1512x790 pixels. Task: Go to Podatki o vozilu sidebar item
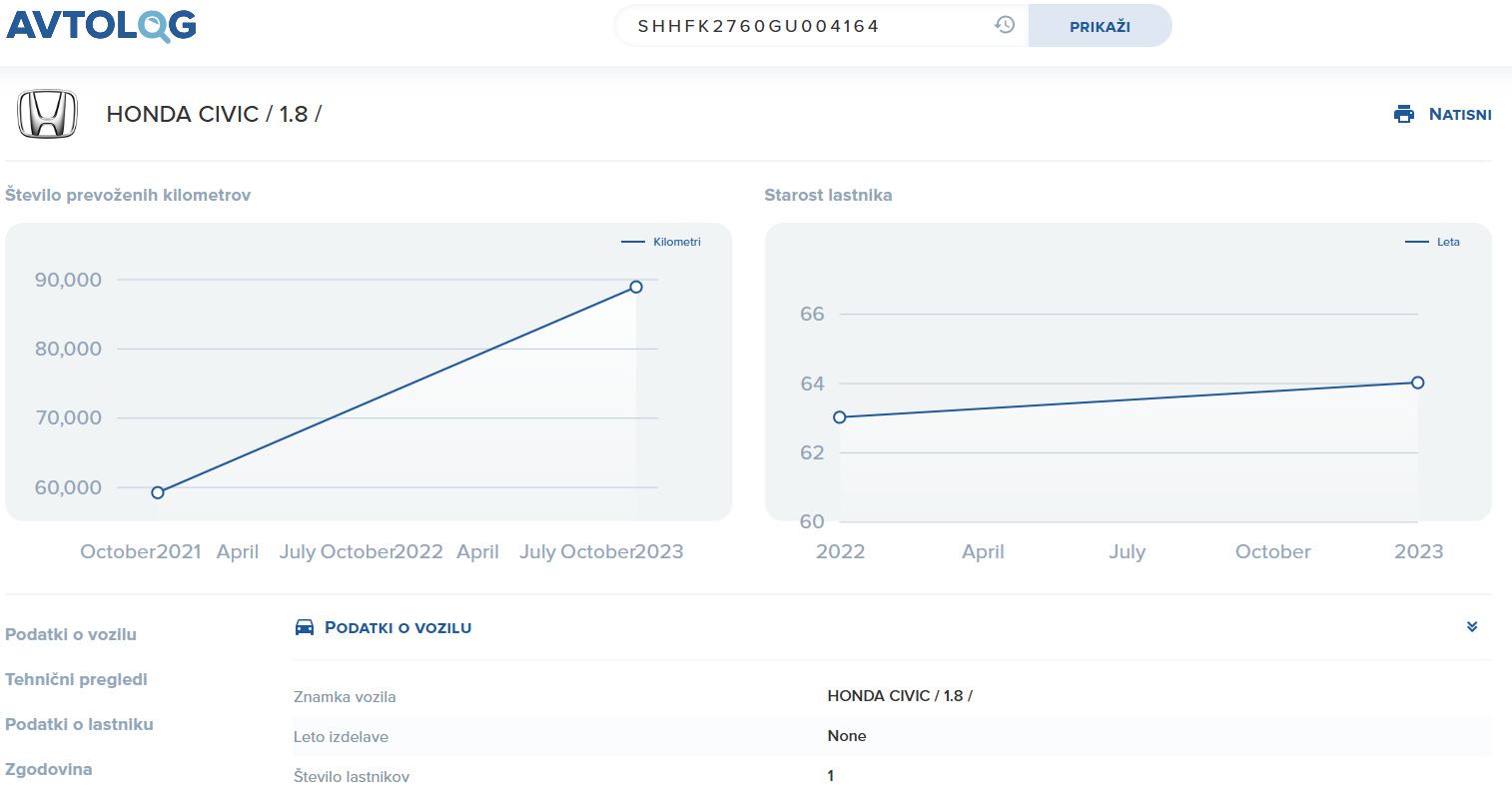click(x=71, y=634)
